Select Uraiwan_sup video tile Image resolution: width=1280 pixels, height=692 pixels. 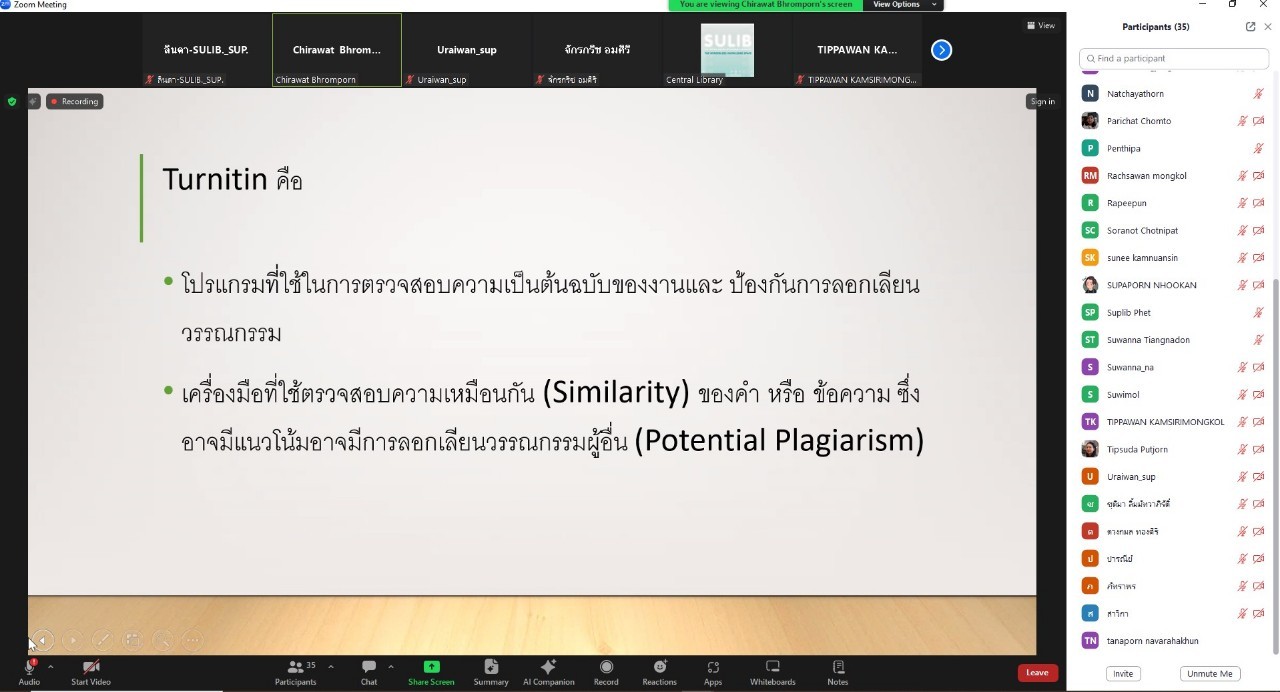(467, 50)
